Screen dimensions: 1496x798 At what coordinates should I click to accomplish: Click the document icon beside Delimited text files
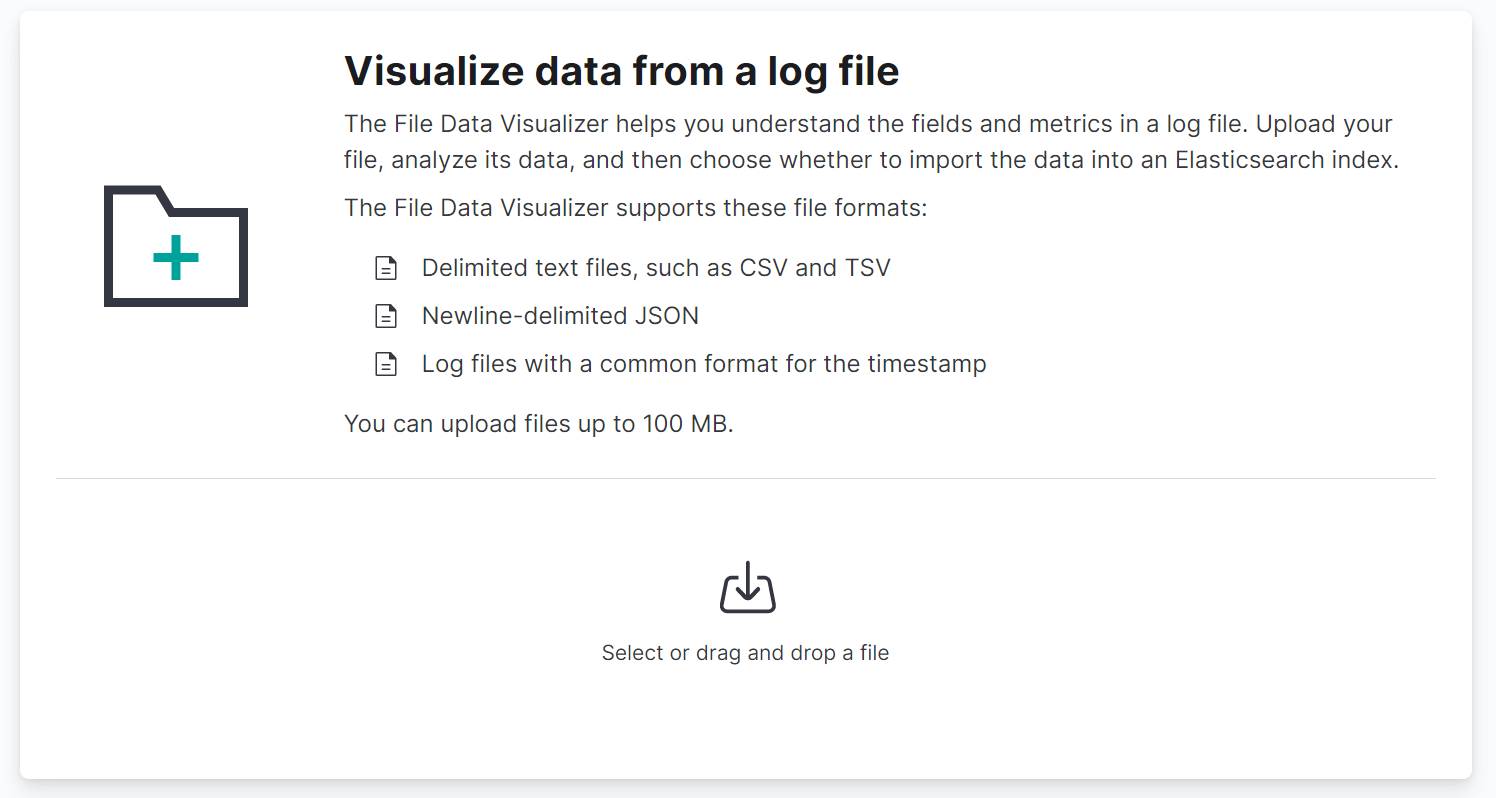tap(386, 268)
